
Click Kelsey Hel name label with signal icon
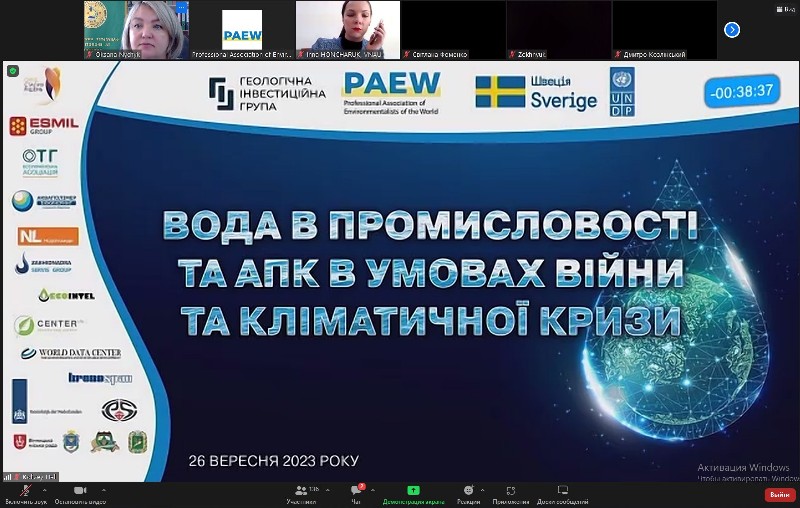pyautogui.click(x=31, y=477)
